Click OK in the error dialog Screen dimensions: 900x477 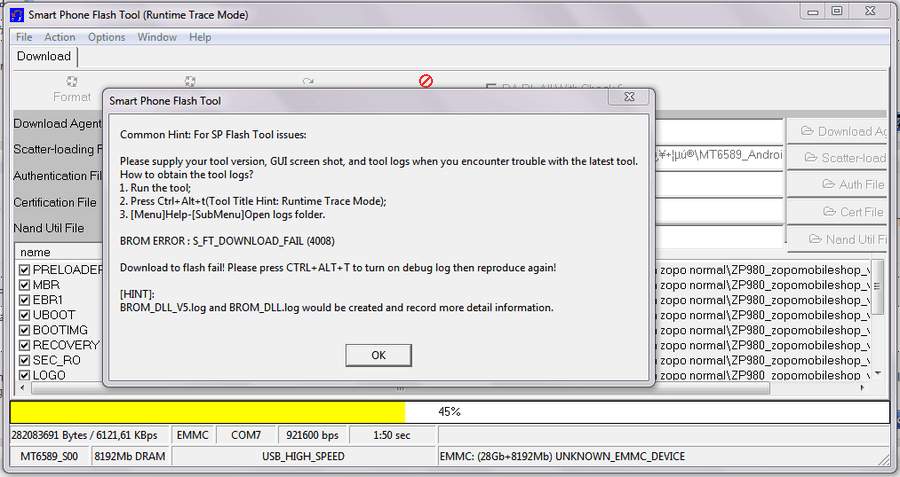[x=378, y=355]
